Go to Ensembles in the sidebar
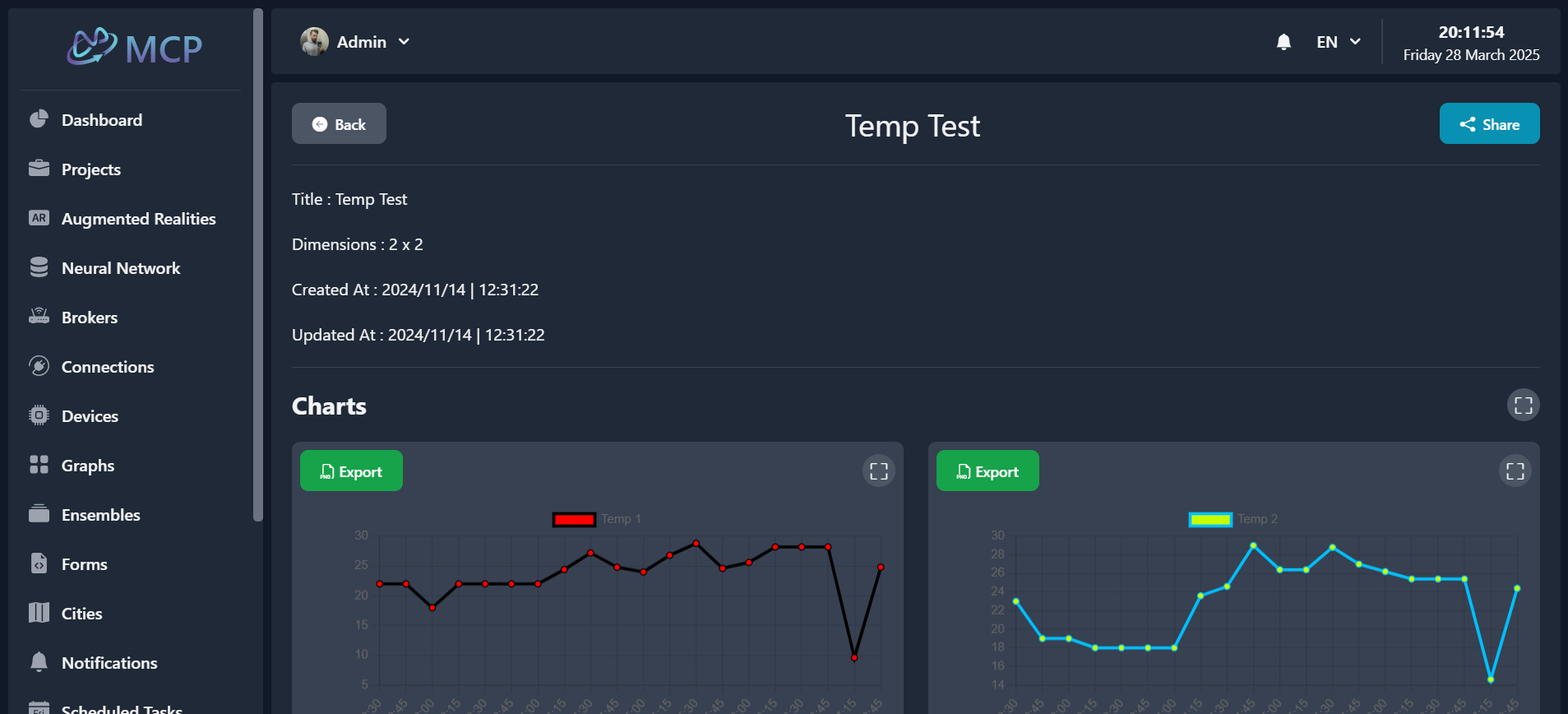 [x=100, y=515]
